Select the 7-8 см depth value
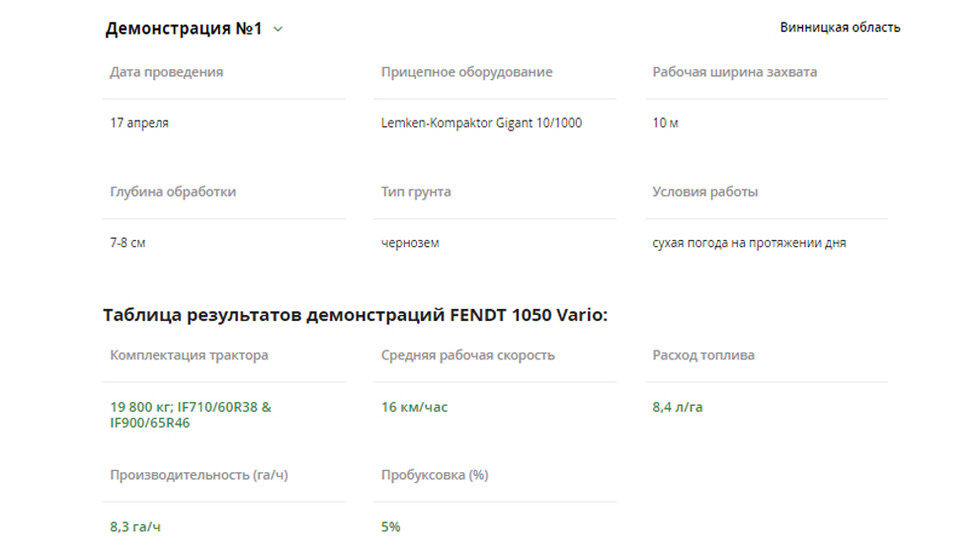 (x=128, y=242)
